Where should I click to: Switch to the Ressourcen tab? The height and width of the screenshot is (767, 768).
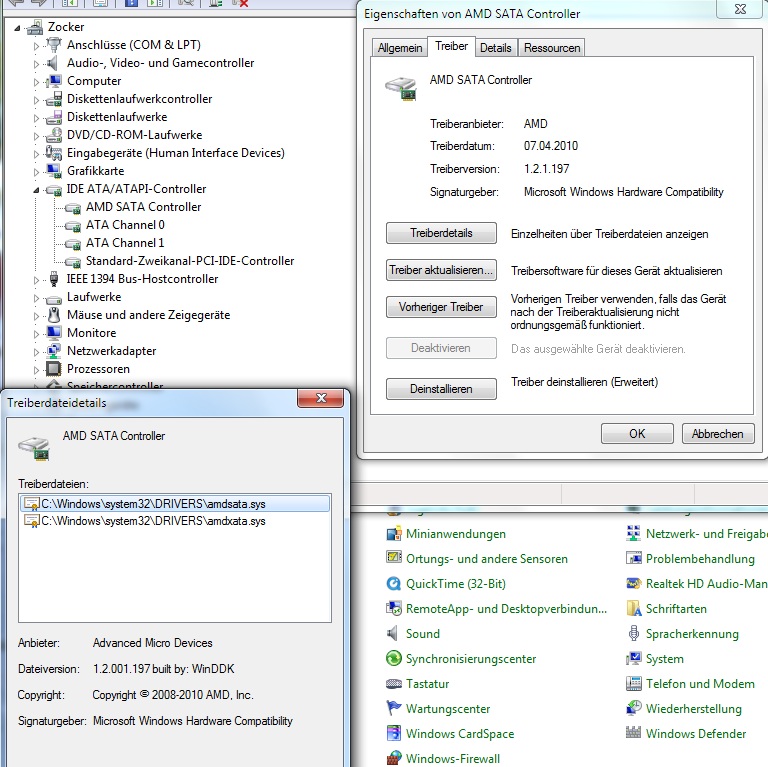tap(552, 48)
